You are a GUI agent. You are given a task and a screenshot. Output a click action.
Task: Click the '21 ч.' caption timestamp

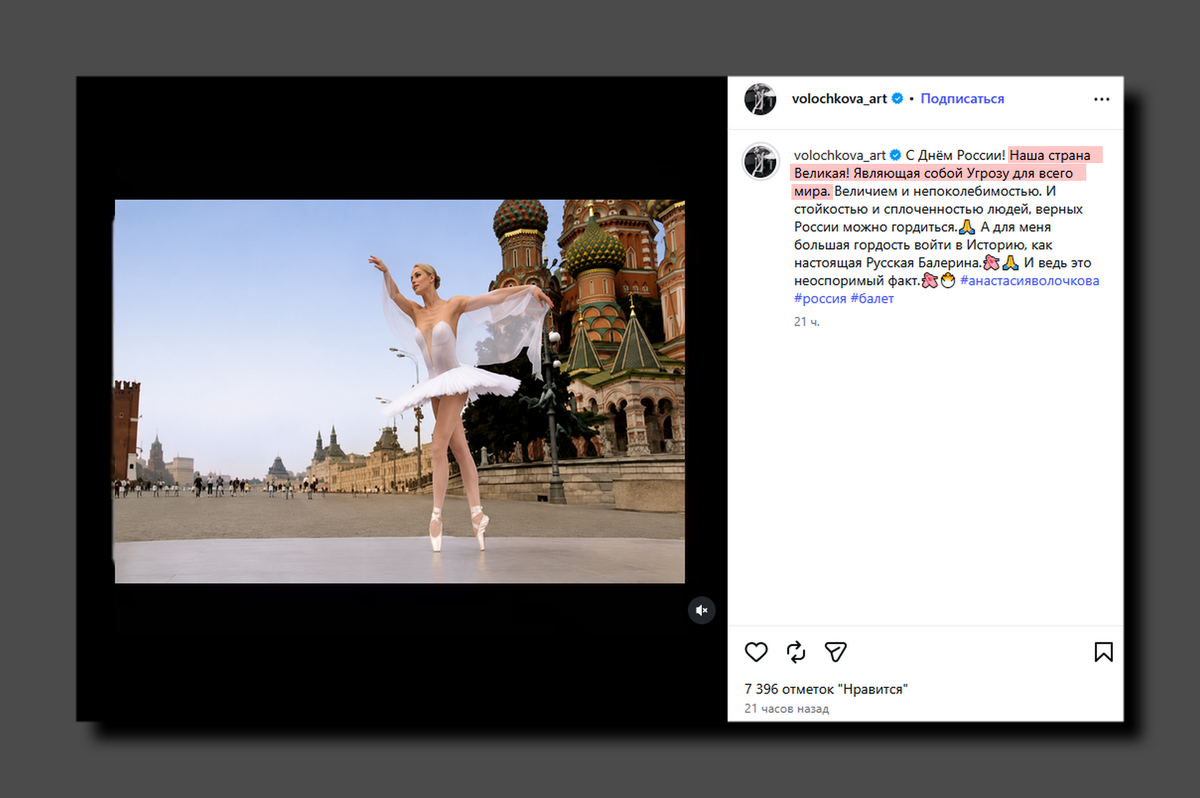coord(807,322)
